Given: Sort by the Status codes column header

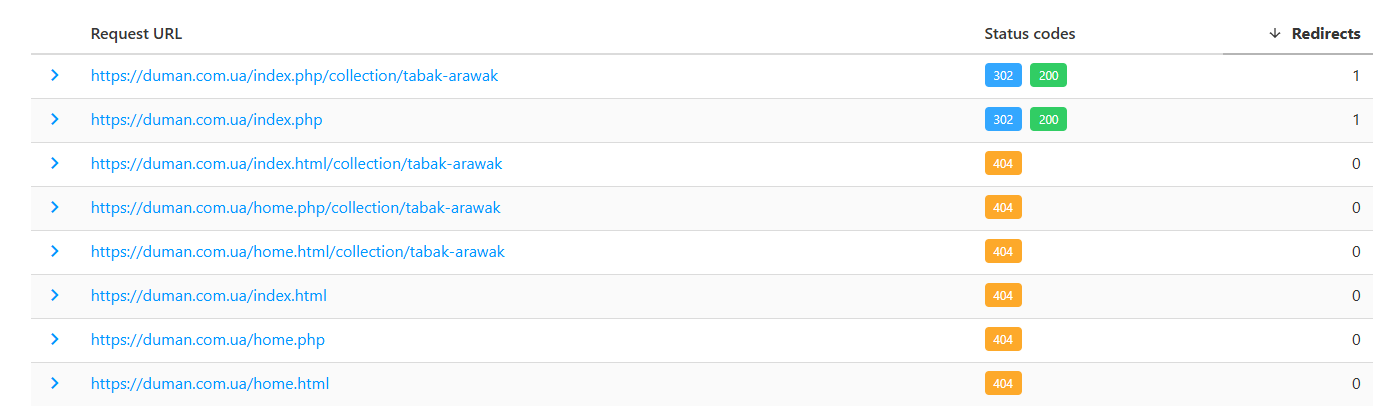Looking at the screenshot, I should [x=1030, y=33].
